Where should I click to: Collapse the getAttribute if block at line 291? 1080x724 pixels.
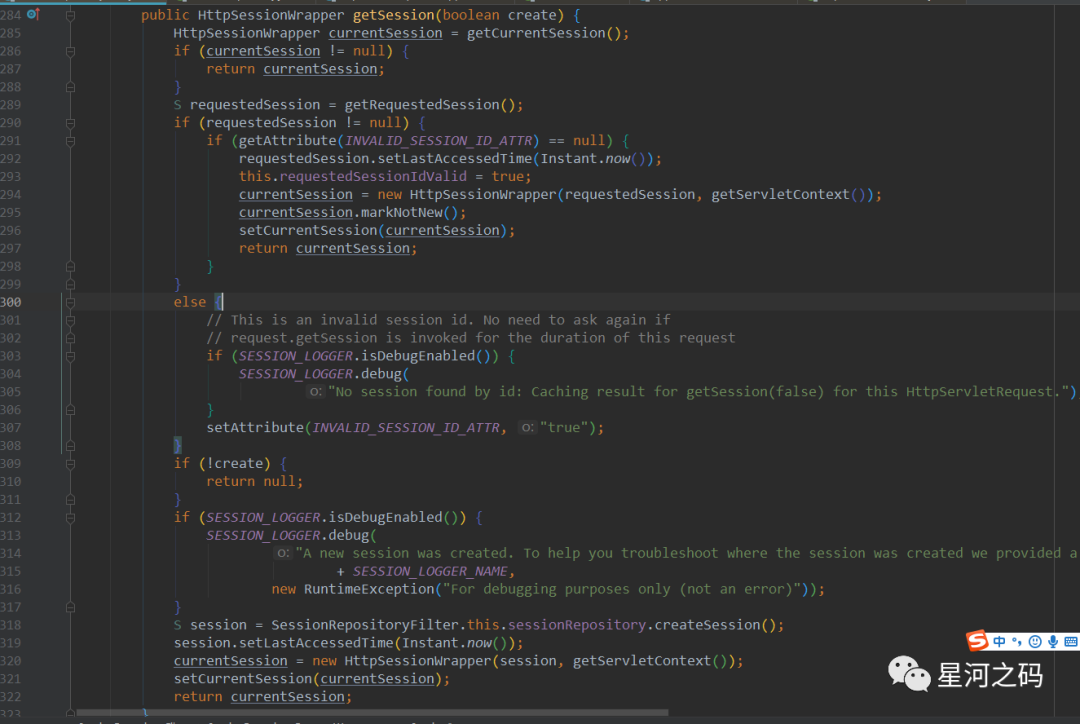tap(70, 141)
